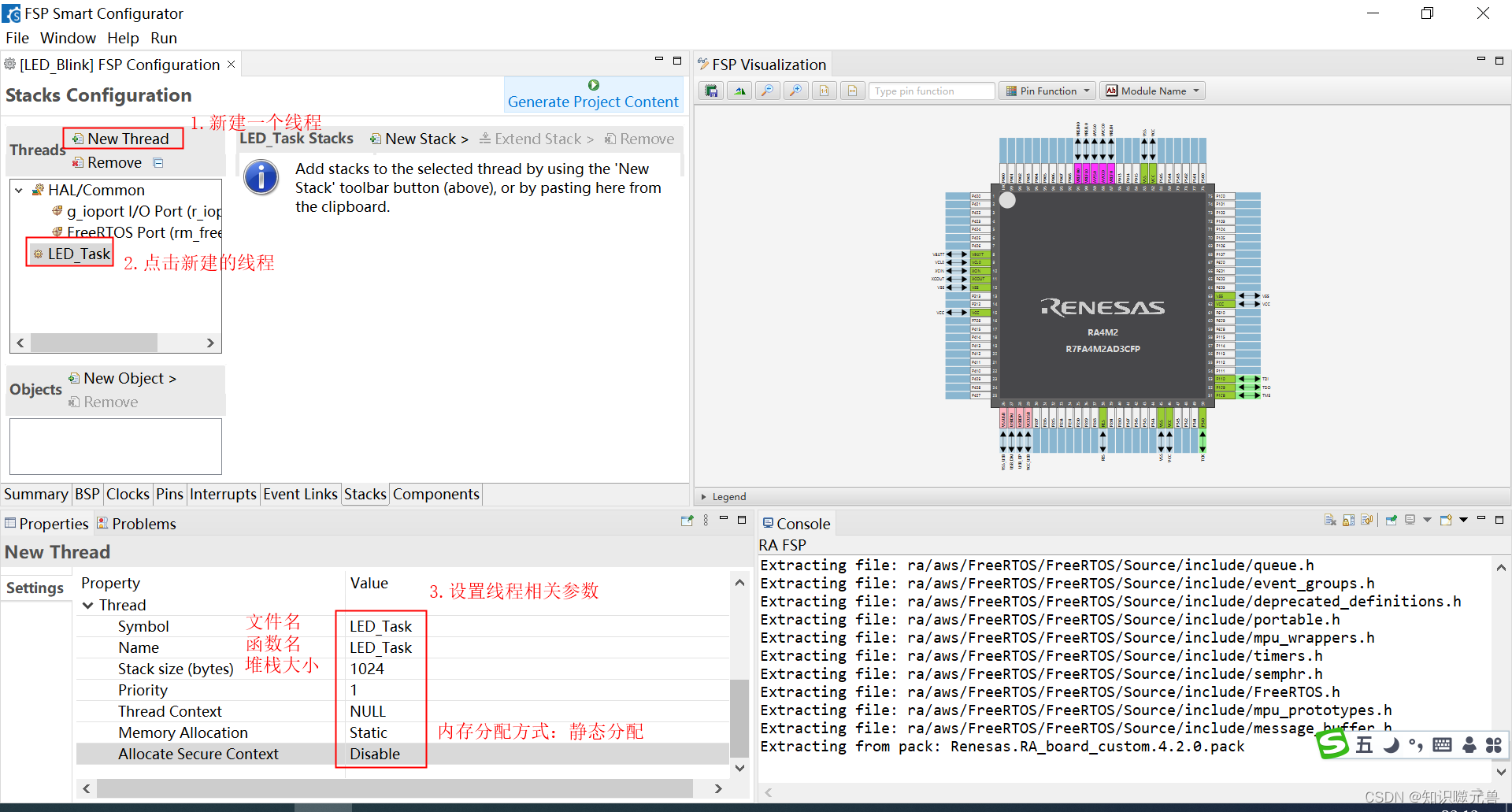Open the Properties tab
The width and height of the screenshot is (1512, 812).
pyautogui.click(x=46, y=524)
